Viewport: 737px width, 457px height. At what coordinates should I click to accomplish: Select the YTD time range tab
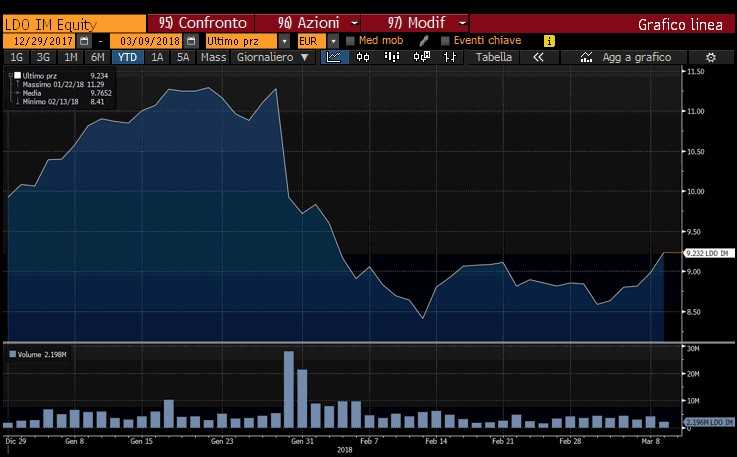pos(127,57)
